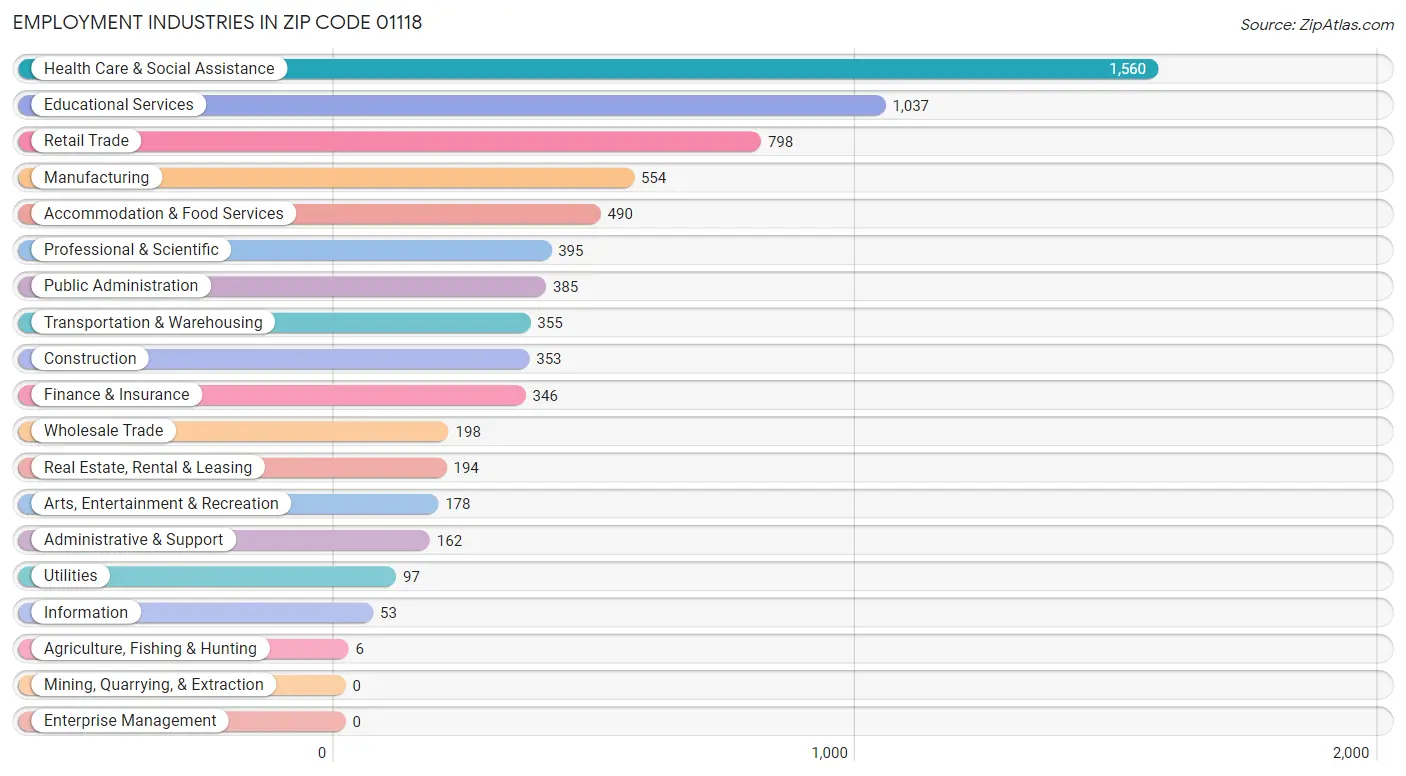Select the 162 Administrative & Support value

(449, 541)
